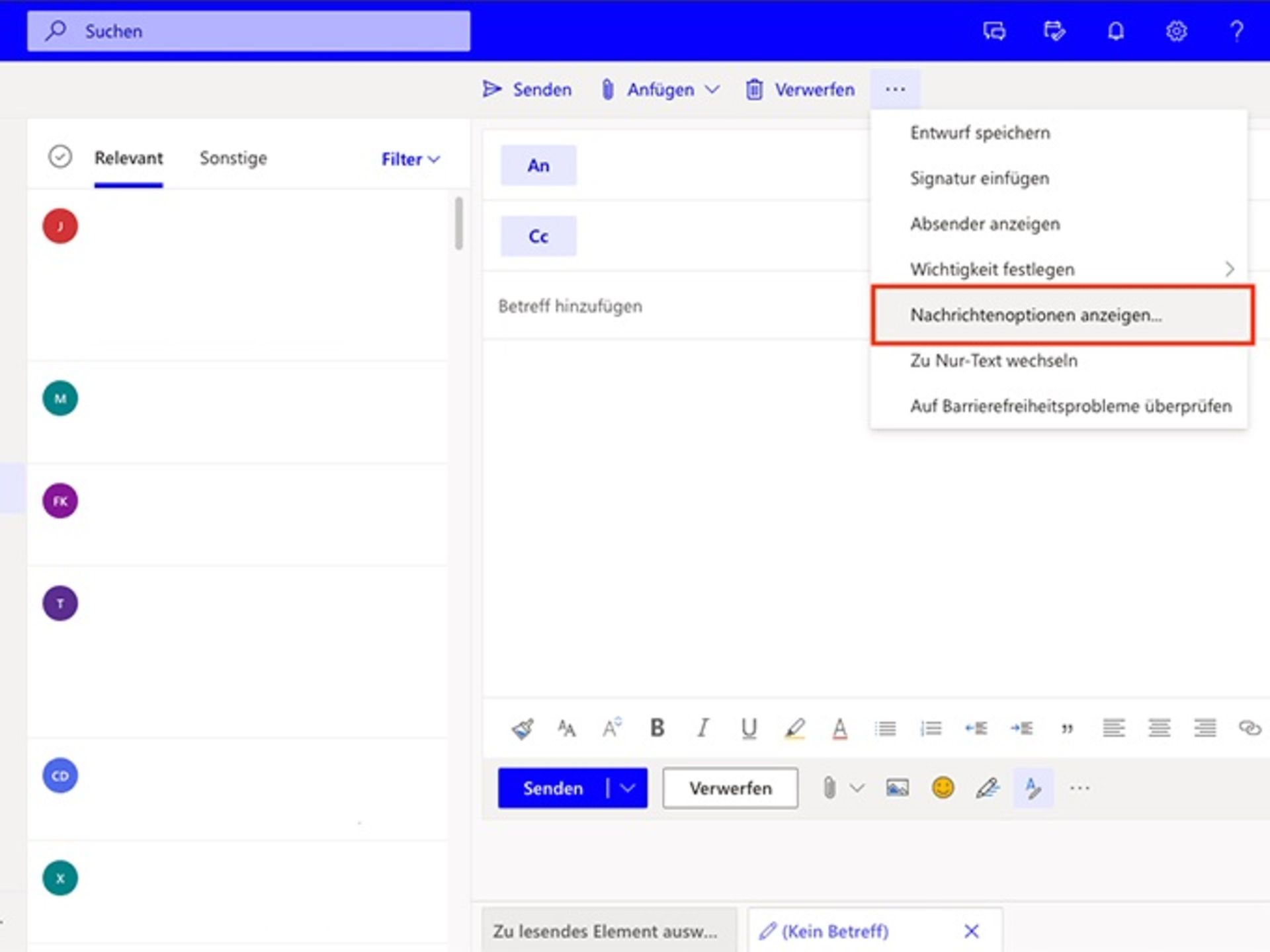Insert a hyperlink
This screenshot has height=952, width=1270.
click(1250, 729)
